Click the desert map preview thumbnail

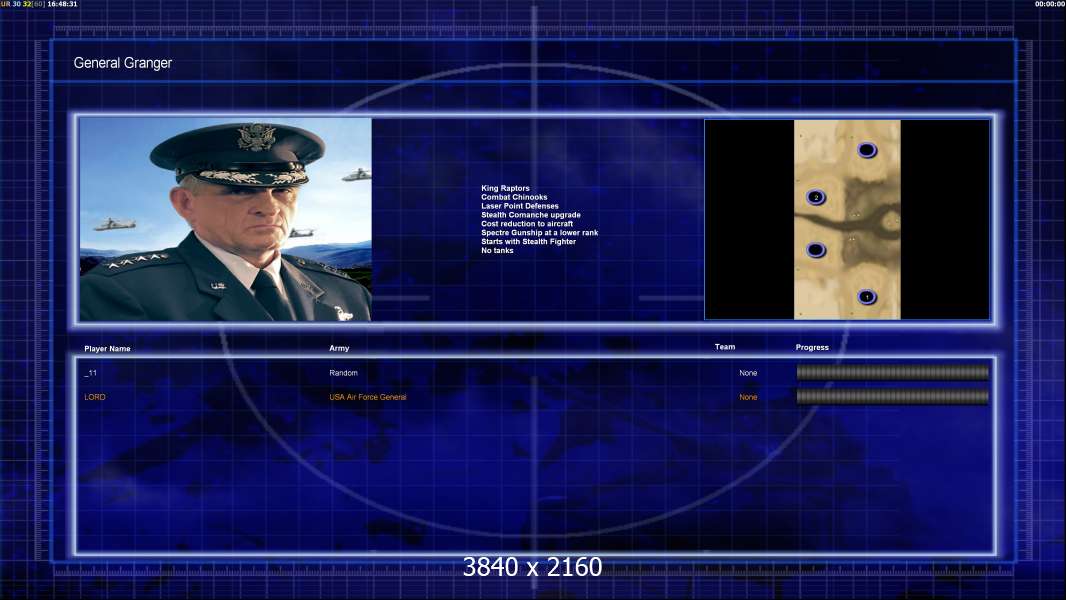(847, 219)
